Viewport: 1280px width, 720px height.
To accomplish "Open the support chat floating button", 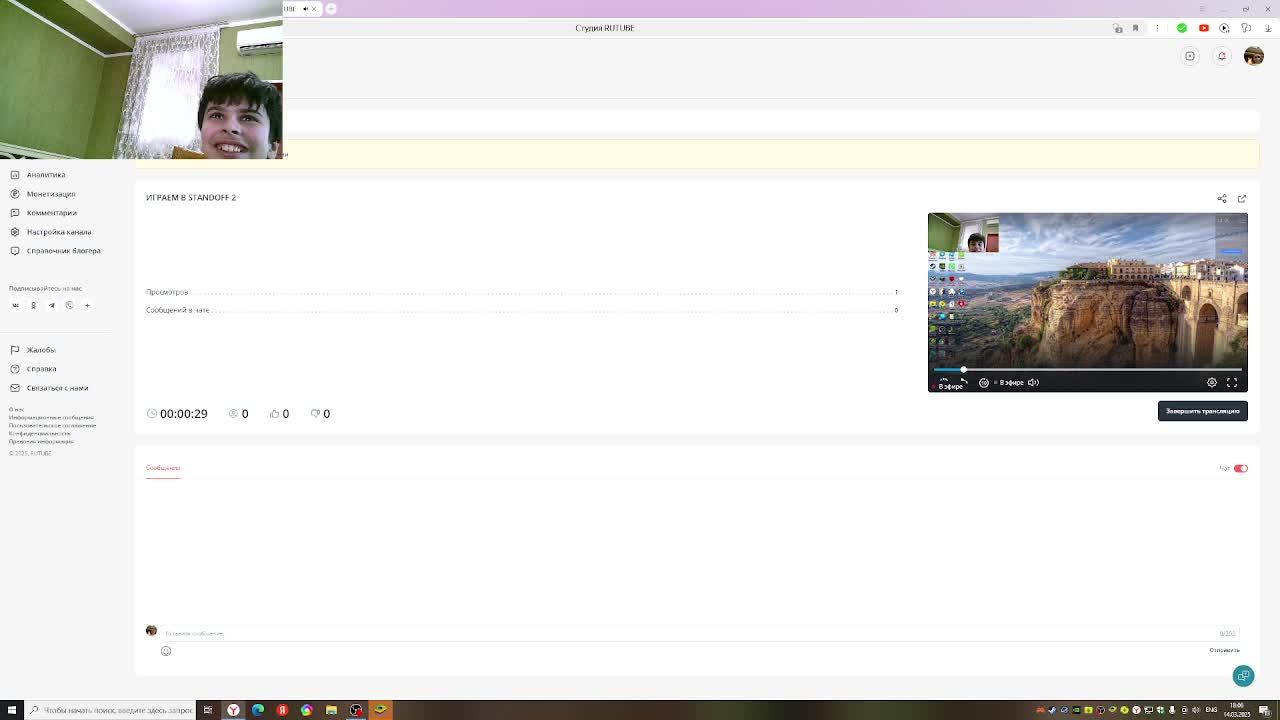I will [1243, 676].
